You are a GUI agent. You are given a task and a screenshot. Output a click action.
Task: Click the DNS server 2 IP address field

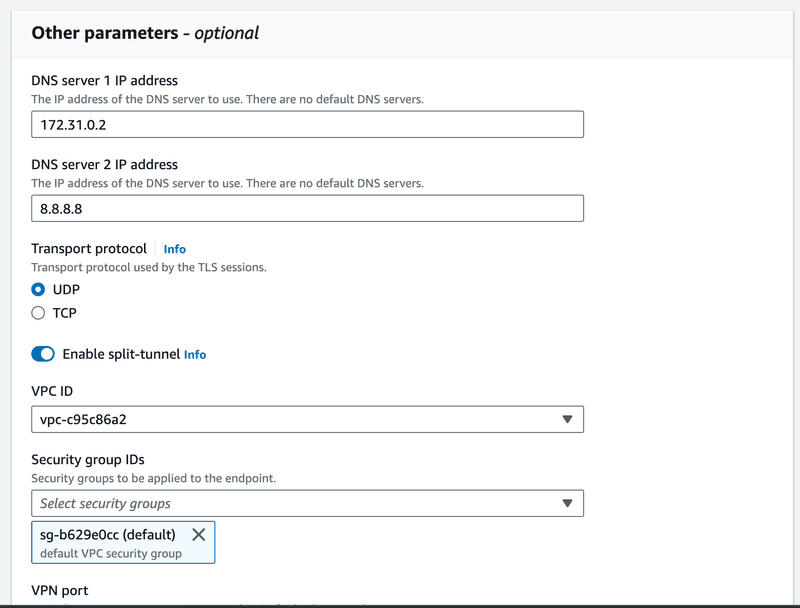[307, 208]
